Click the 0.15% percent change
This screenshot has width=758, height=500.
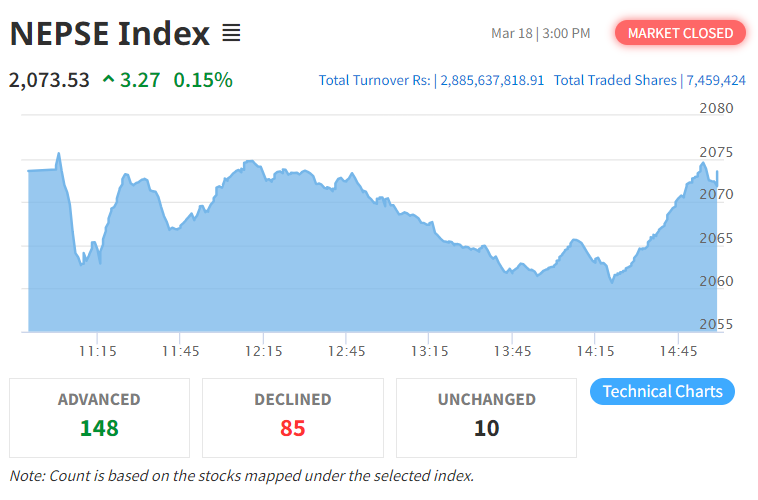[203, 79]
